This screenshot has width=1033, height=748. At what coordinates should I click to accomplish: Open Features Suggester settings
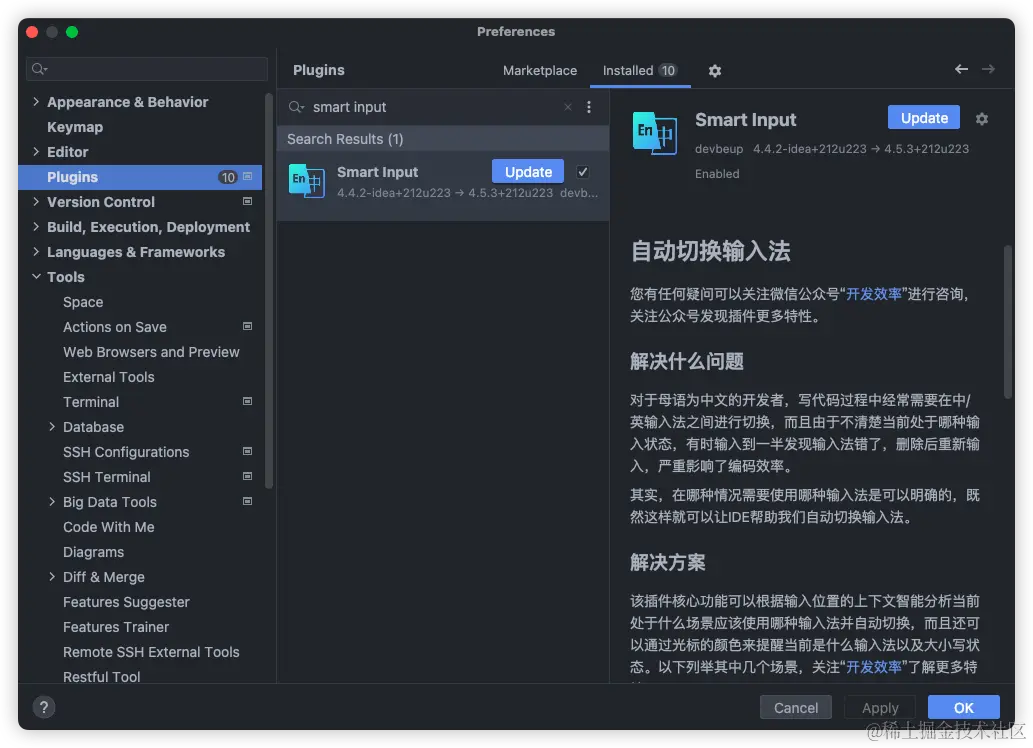pos(126,602)
